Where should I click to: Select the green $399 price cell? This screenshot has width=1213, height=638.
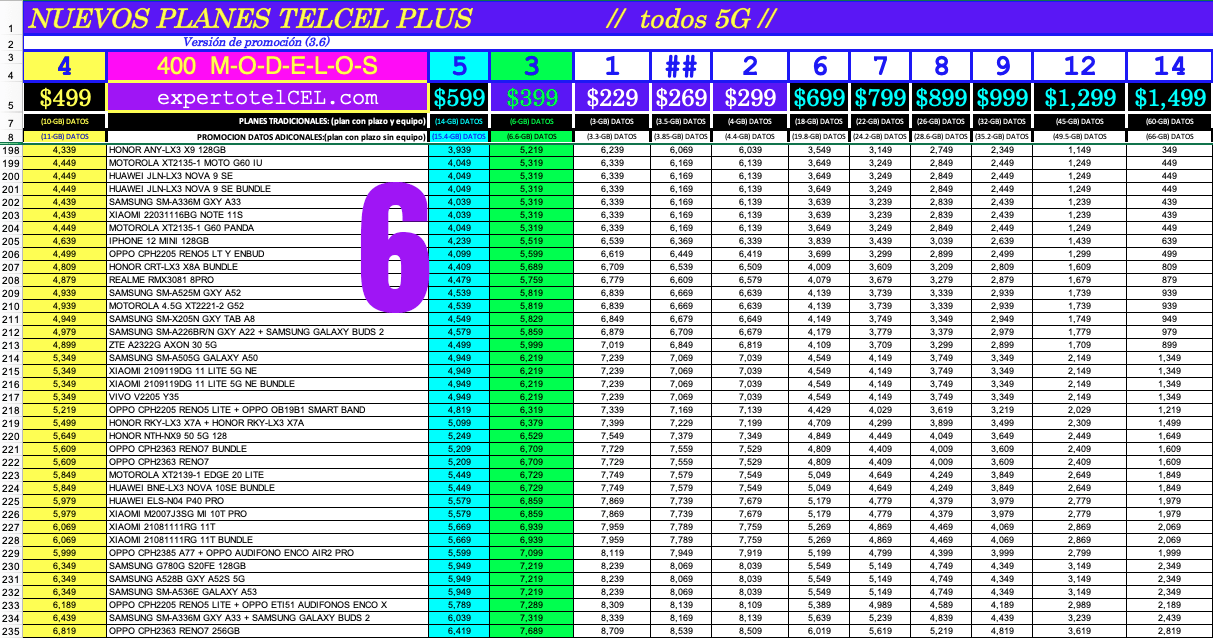(531, 98)
